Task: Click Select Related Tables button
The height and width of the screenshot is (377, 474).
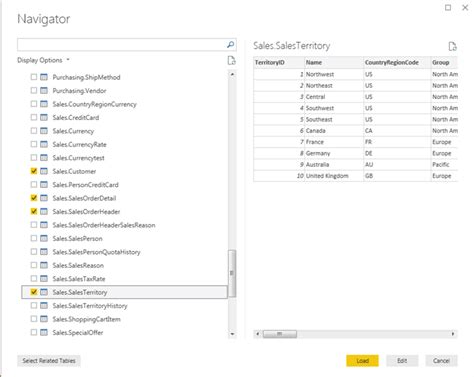Action: point(49,361)
